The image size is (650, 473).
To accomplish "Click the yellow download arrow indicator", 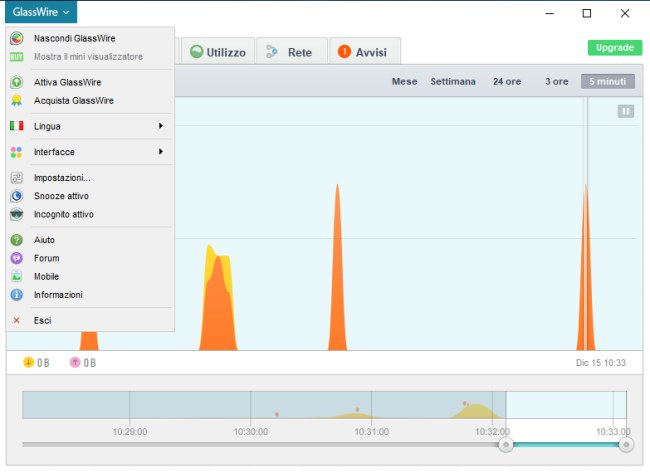I will [x=28, y=362].
